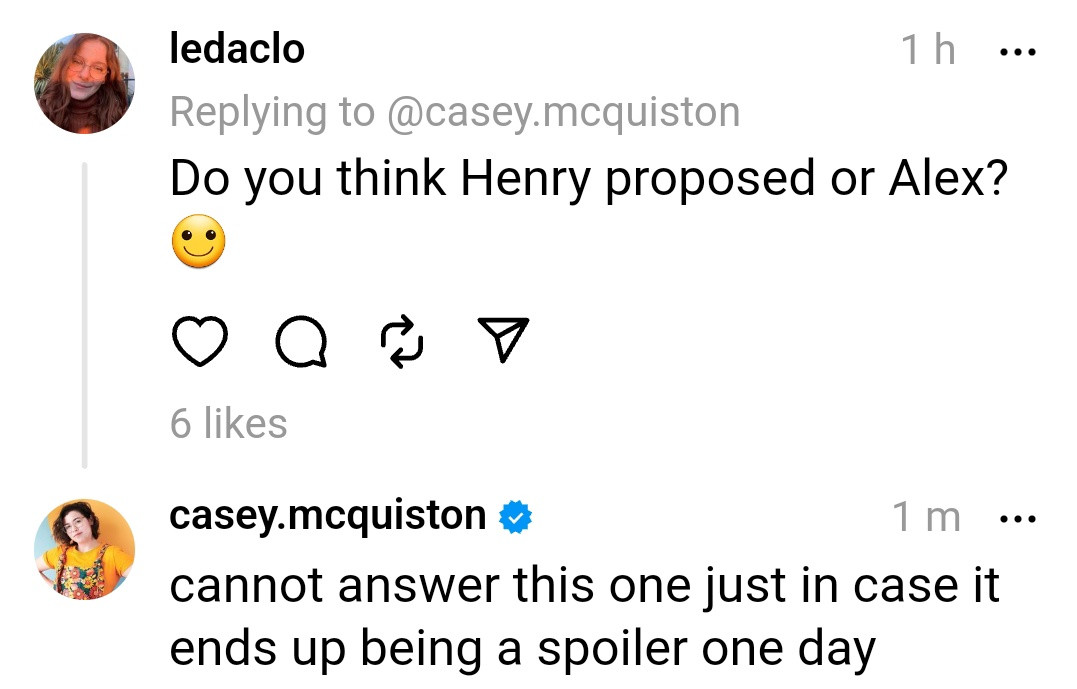Reply to ledaclo's post via speech bubble
1077x689 pixels.
[x=300, y=344]
